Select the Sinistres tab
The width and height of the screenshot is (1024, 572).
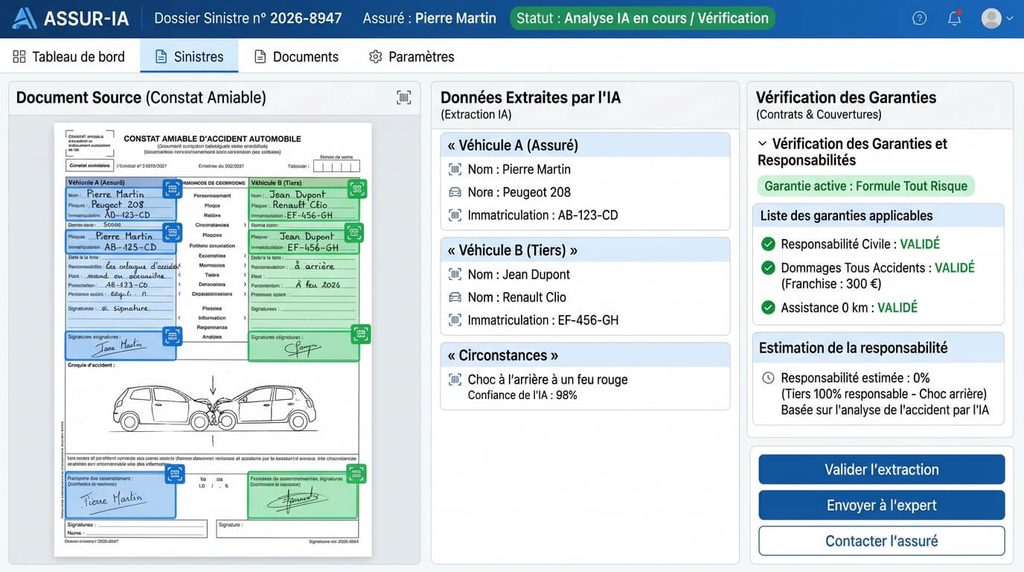tap(189, 57)
